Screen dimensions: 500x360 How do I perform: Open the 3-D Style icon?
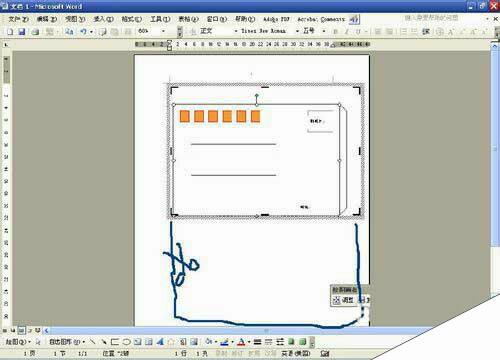[303, 342]
